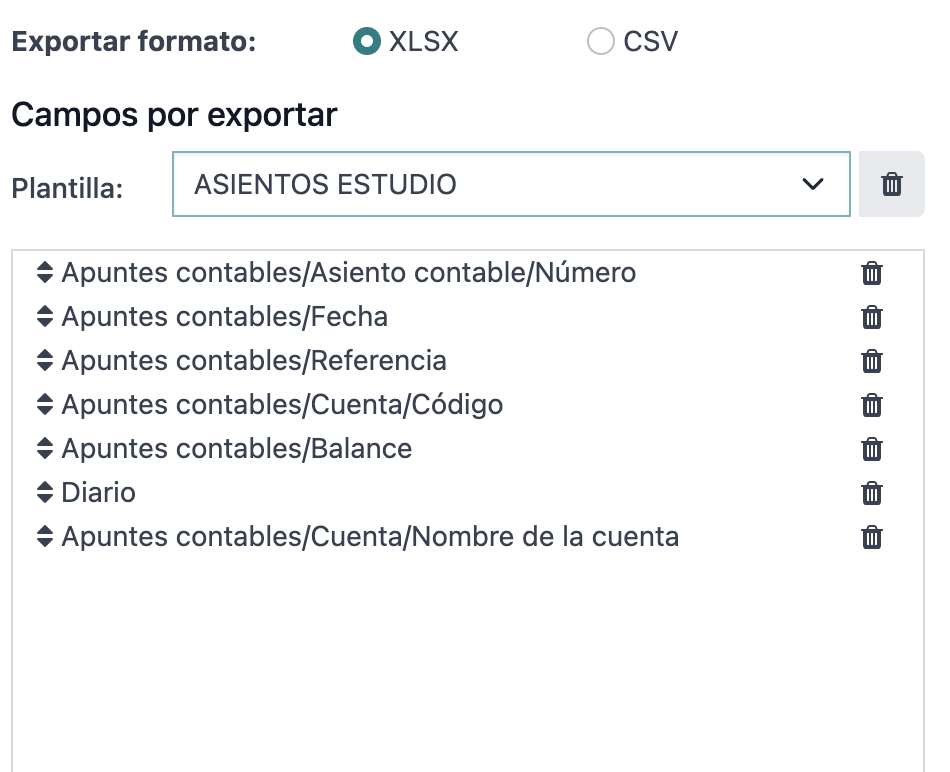Remove Apuntes contables/Balance field
The image size is (950, 772).
click(871, 449)
